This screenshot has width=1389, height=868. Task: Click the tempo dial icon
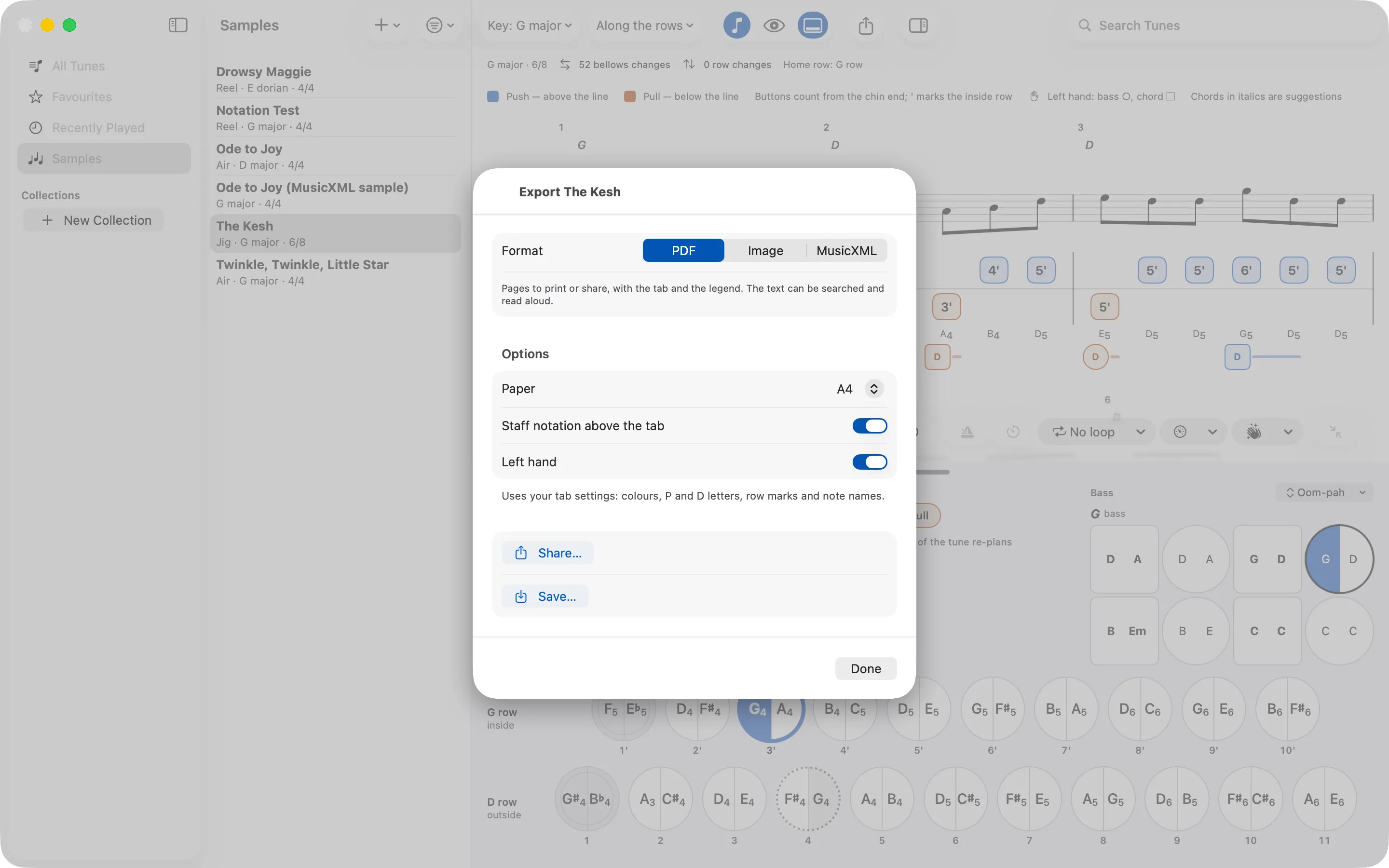click(1013, 432)
